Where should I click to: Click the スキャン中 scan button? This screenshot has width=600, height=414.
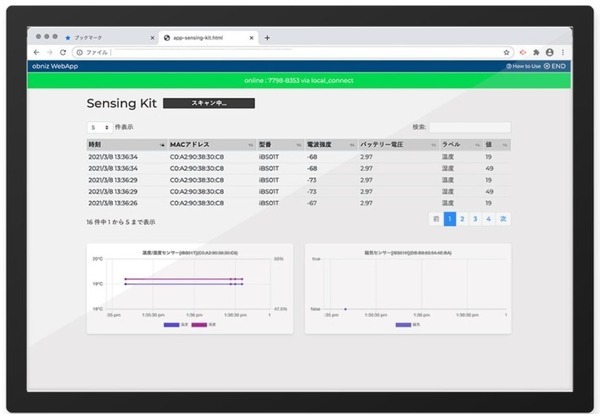click(209, 103)
